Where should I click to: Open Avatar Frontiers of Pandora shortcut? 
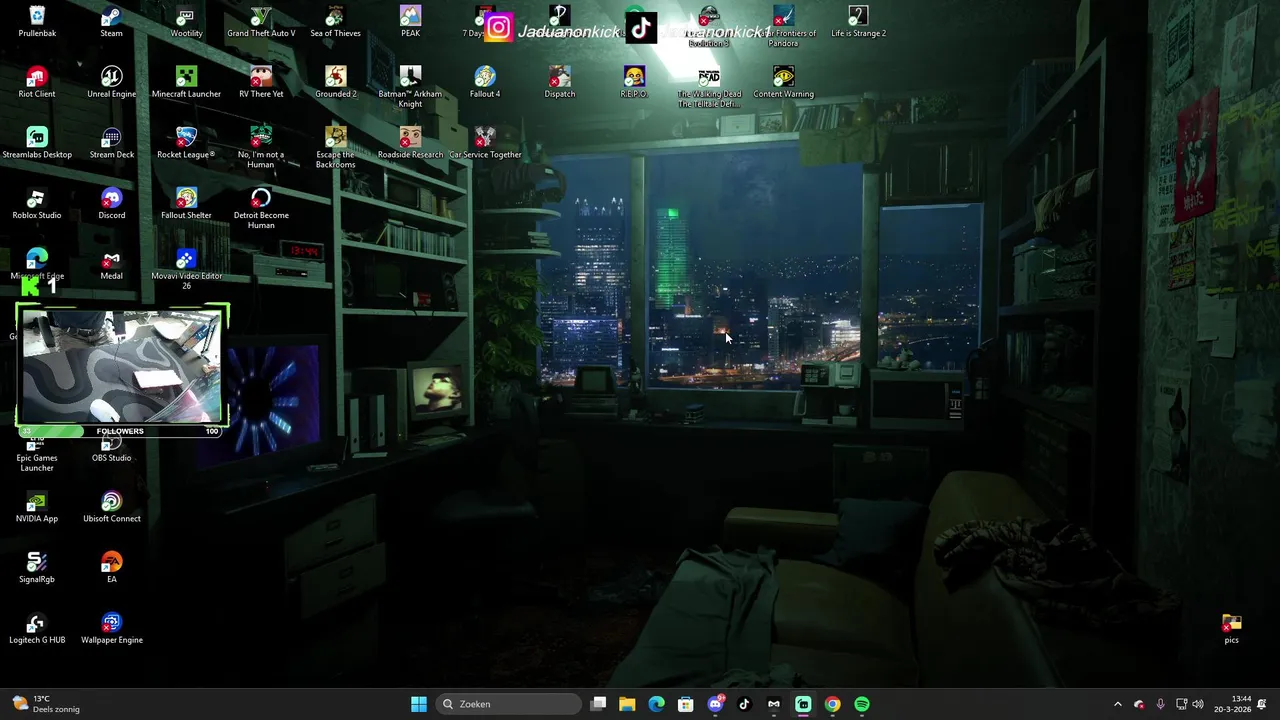(x=783, y=27)
